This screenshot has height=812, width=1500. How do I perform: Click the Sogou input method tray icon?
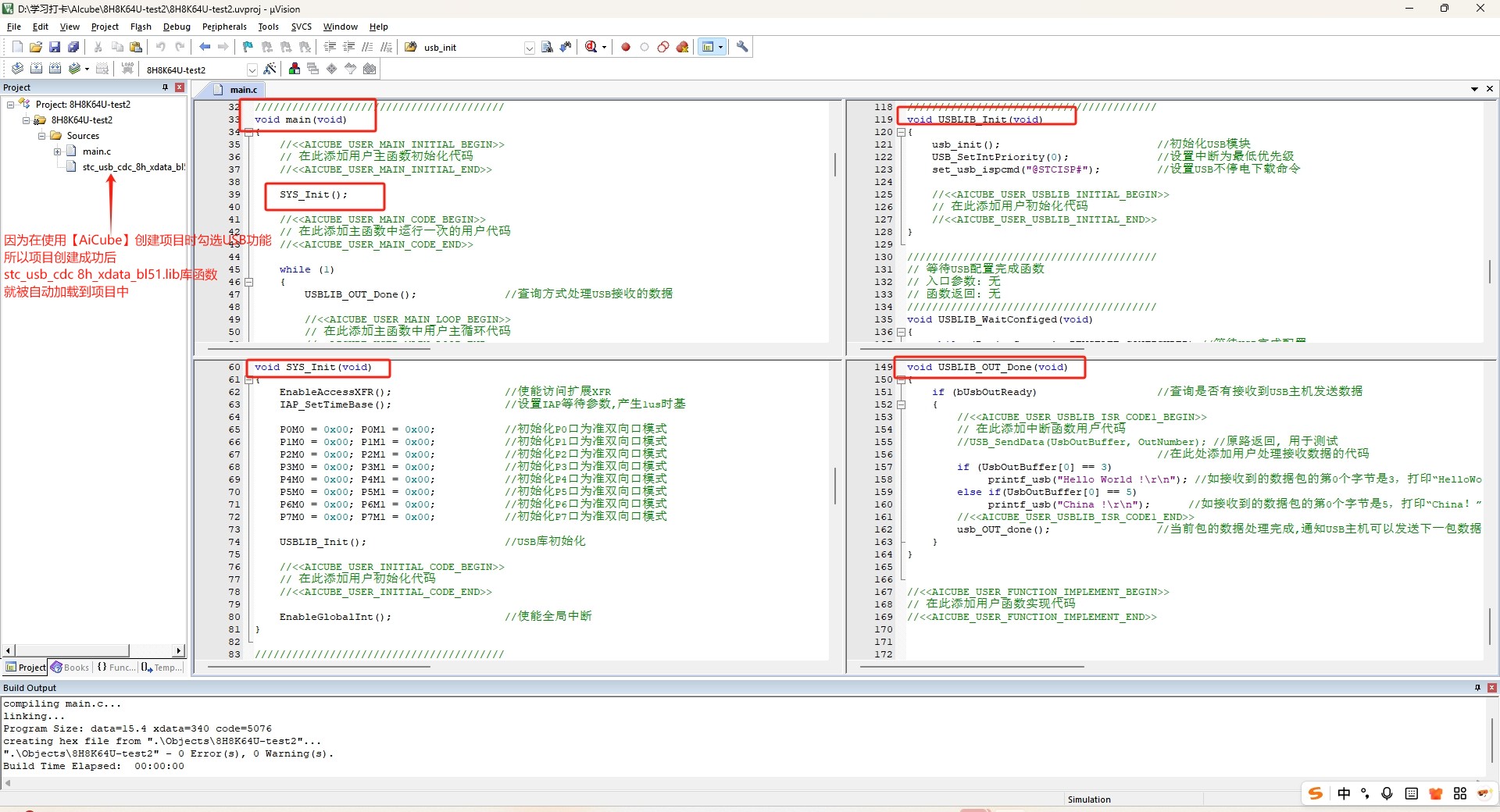pyautogui.click(x=1316, y=793)
